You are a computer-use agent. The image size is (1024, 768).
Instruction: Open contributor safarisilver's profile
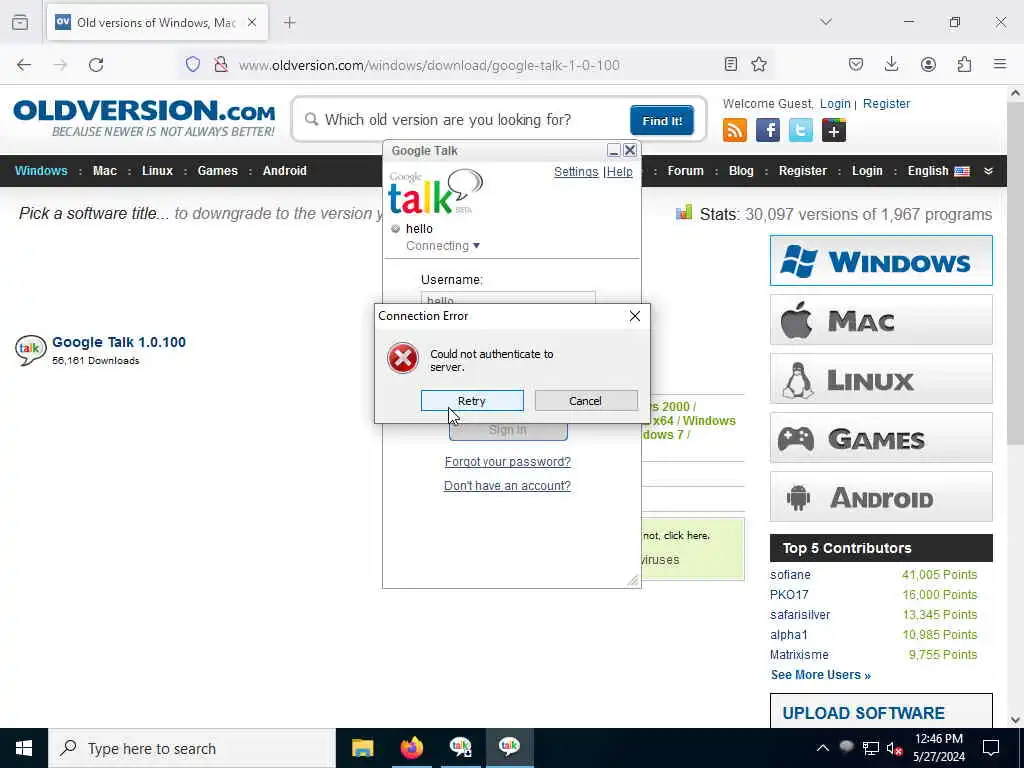coord(800,615)
